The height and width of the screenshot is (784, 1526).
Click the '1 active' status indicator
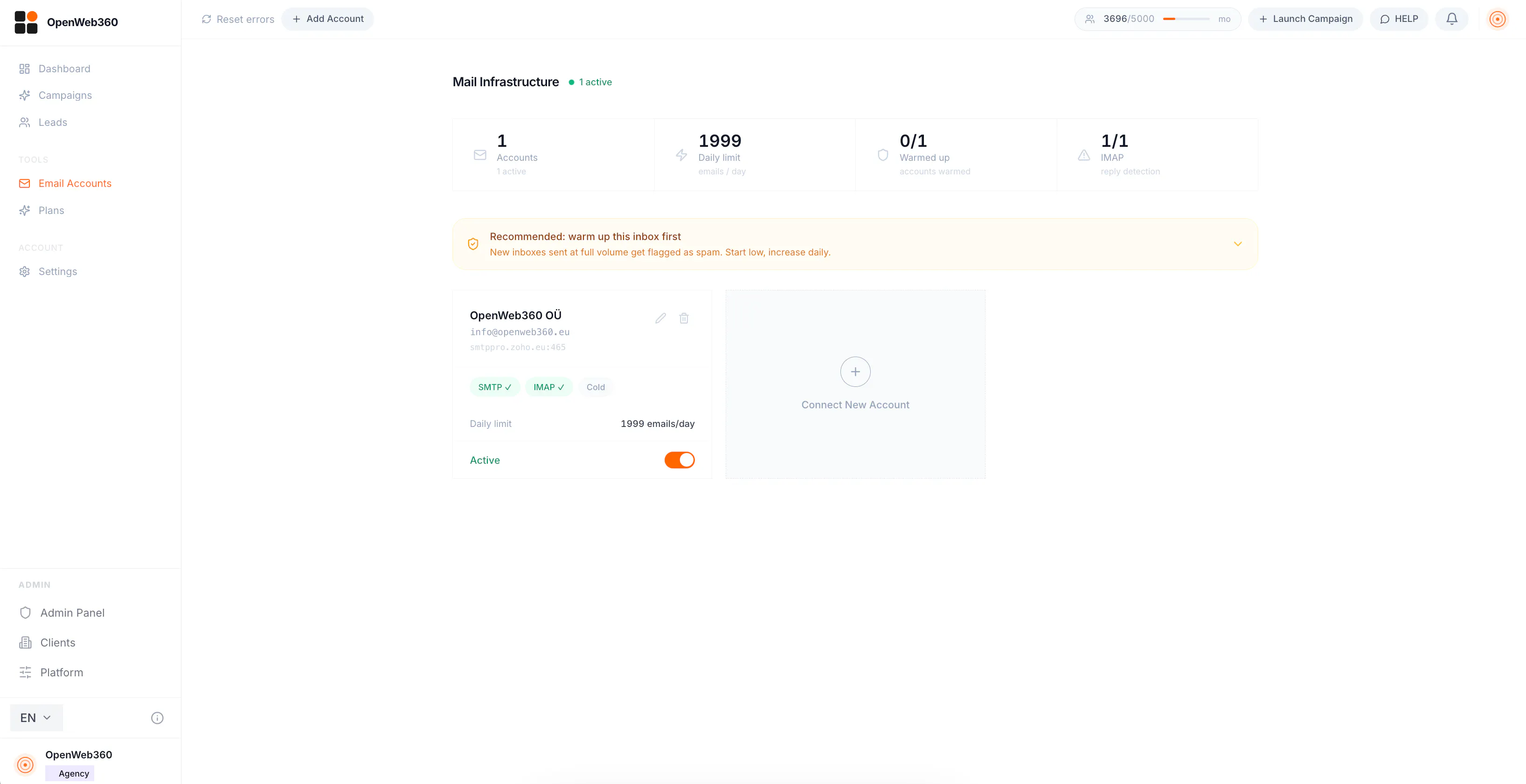(x=590, y=83)
